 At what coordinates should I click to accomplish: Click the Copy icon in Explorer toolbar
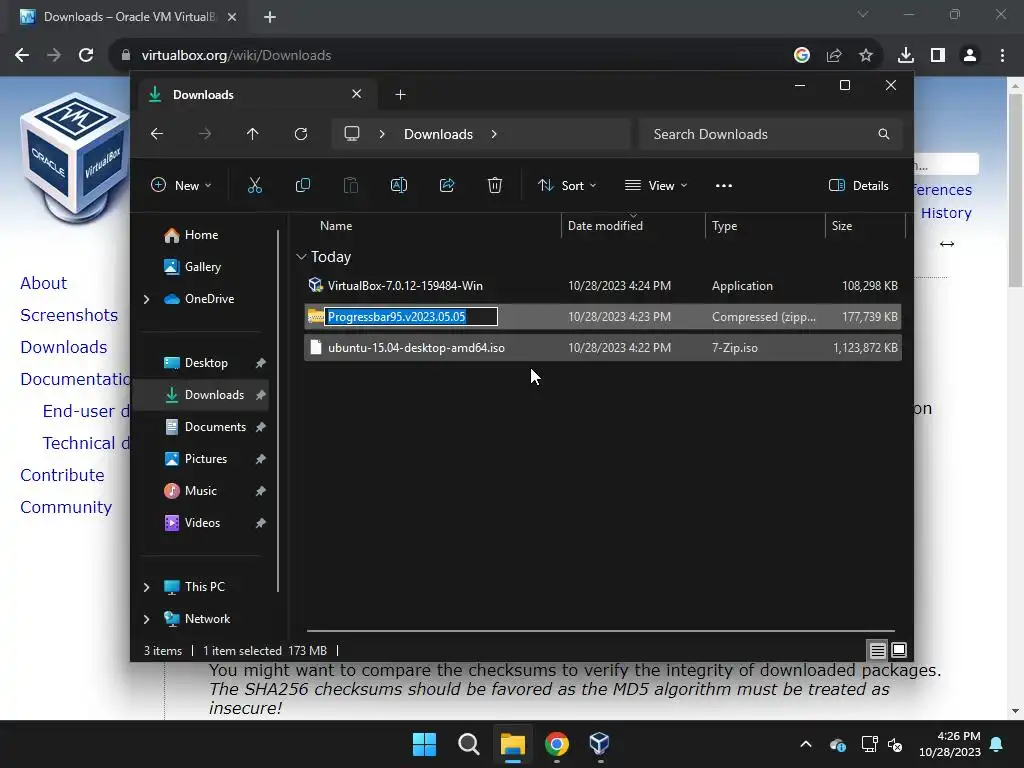pyautogui.click(x=302, y=185)
